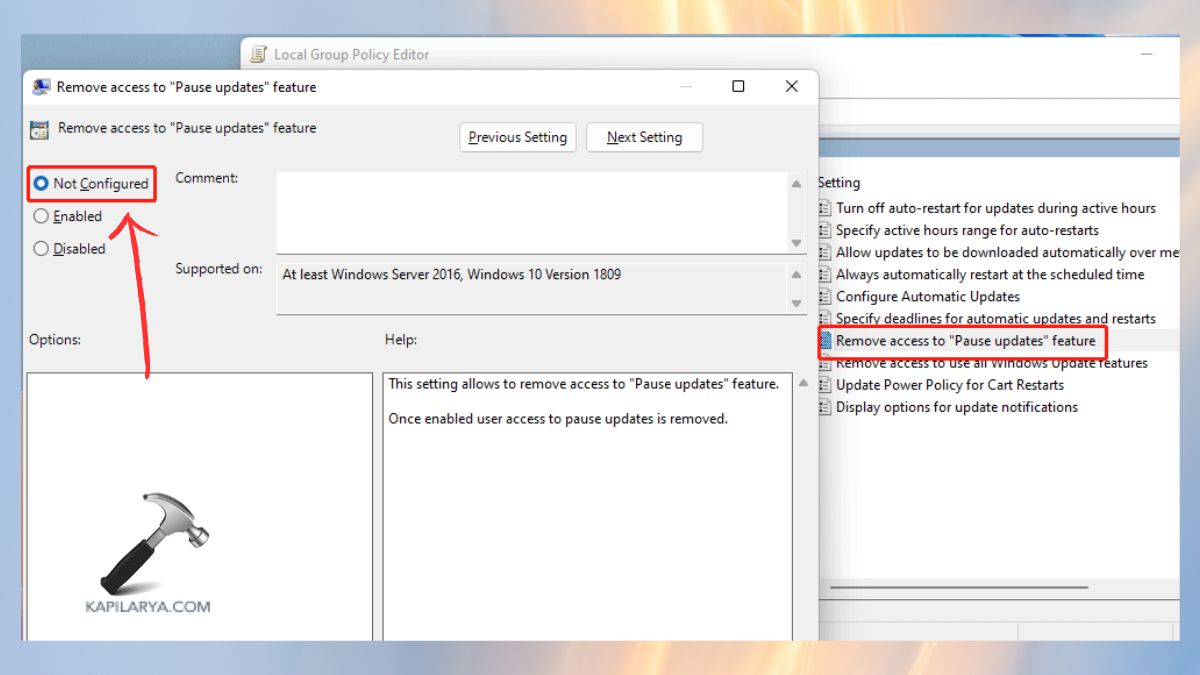Click the icon beside "Specify deadlines for automatic updates and restarts"
This screenshot has height=675, width=1200.
coord(825,318)
